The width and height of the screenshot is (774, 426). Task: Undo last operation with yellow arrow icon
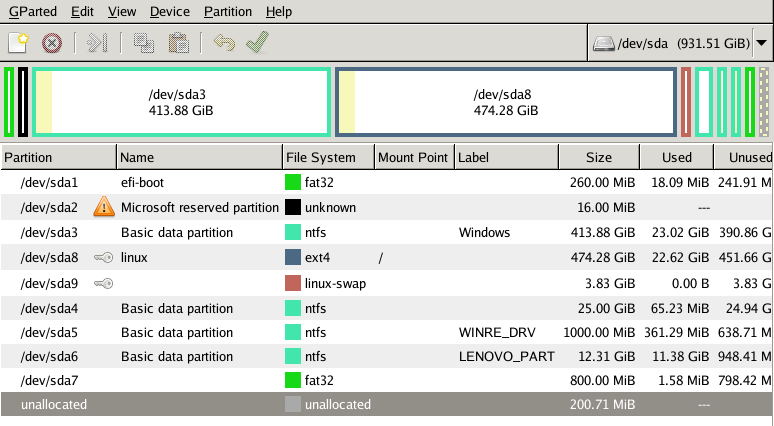224,43
